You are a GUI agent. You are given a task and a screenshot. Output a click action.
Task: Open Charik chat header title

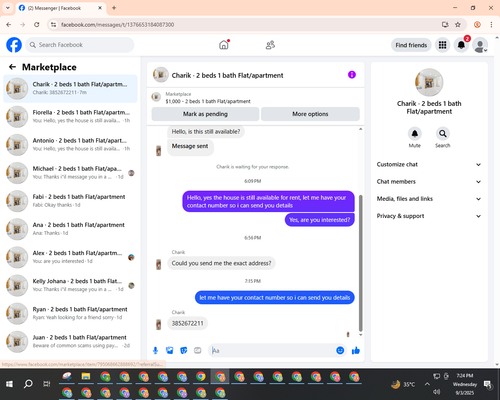coord(227,75)
